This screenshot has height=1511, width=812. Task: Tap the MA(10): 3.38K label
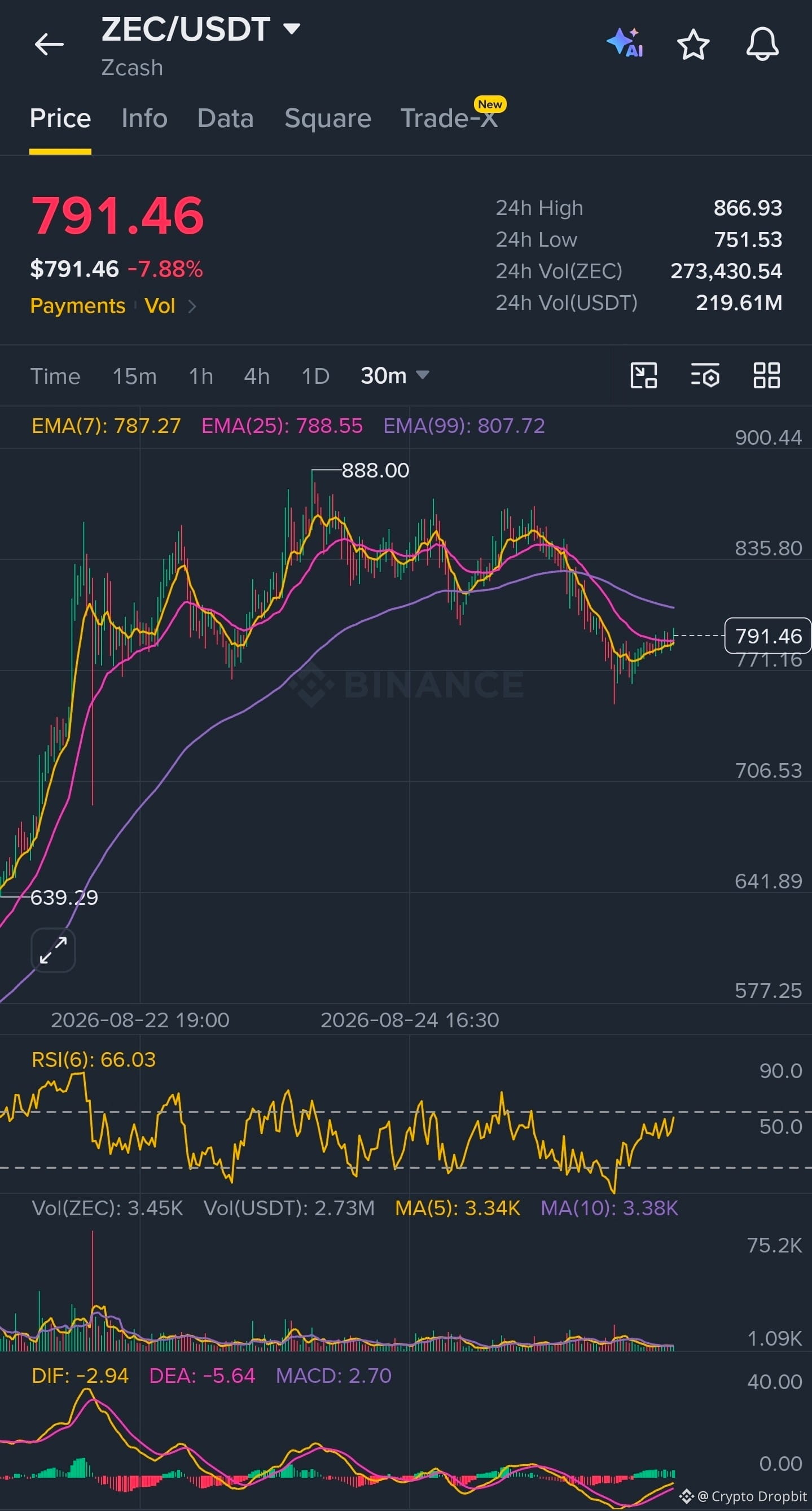tap(610, 1208)
